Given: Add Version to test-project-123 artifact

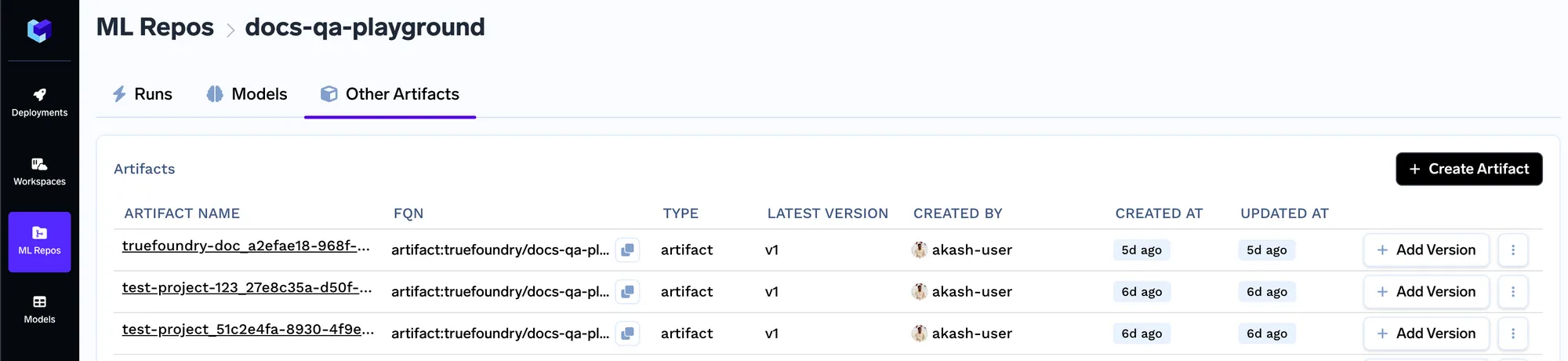Looking at the screenshot, I should [1426, 291].
